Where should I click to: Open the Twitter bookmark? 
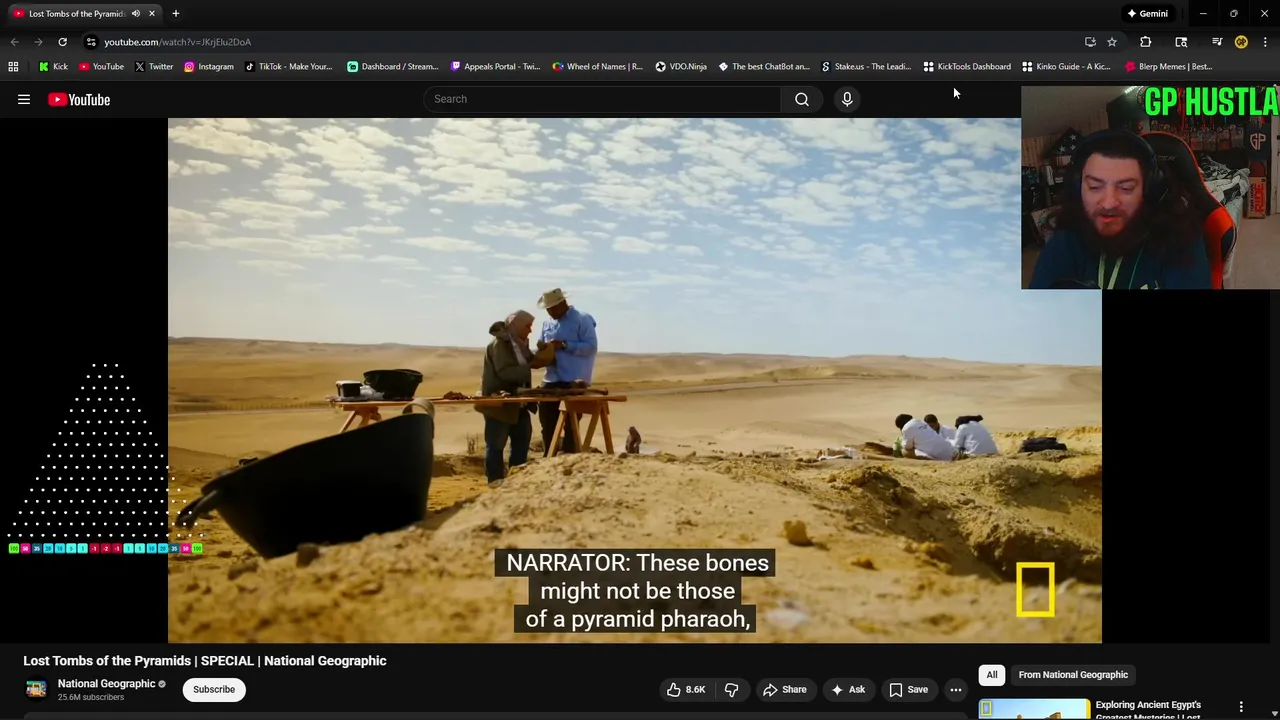154,67
